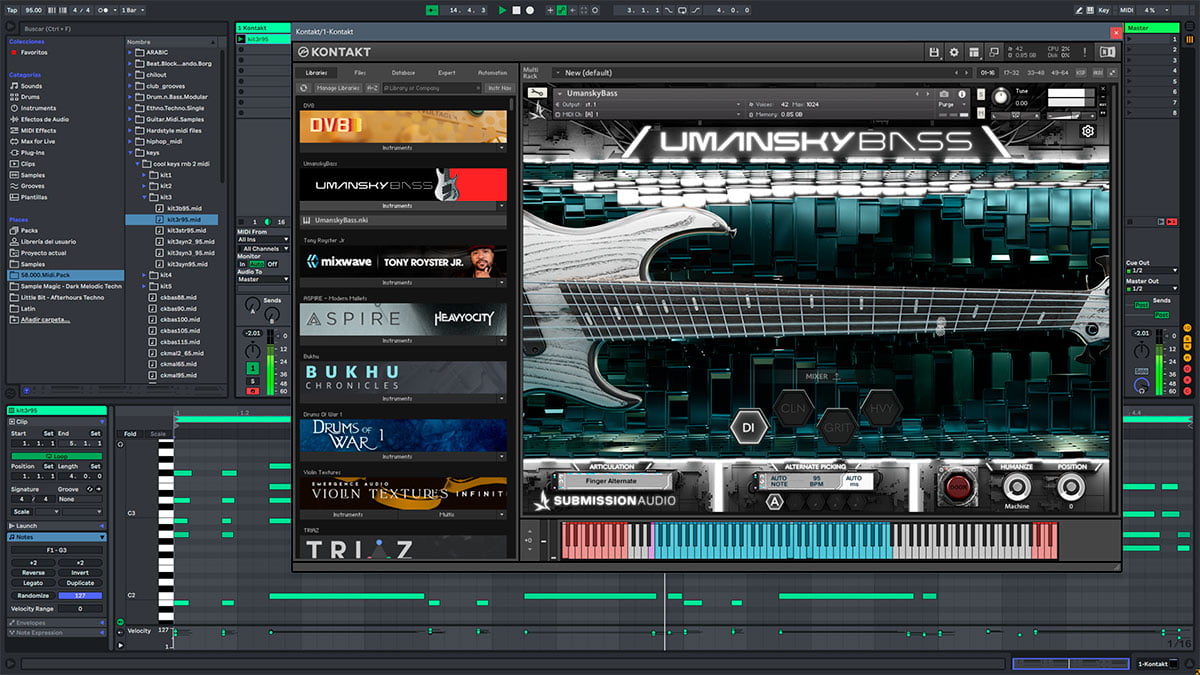The image size is (1200, 675).
Task: Click the Humanize knob
Action: pyautogui.click(x=1017, y=487)
